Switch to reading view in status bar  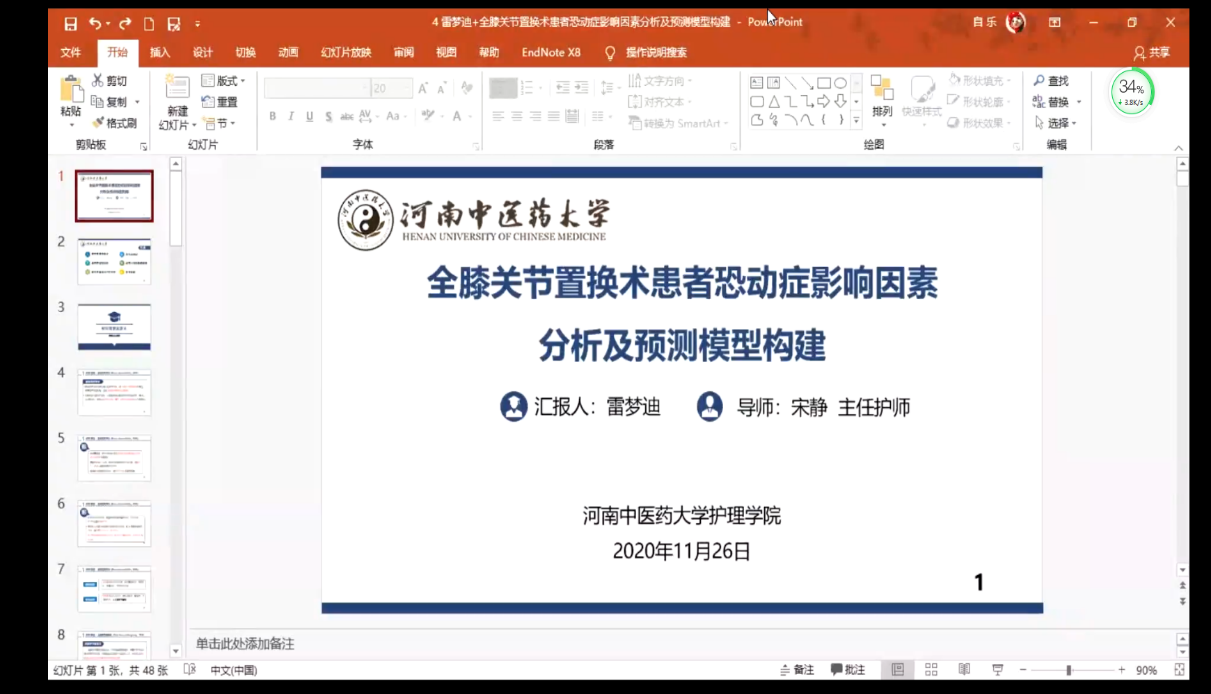click(x=964, y=670)
